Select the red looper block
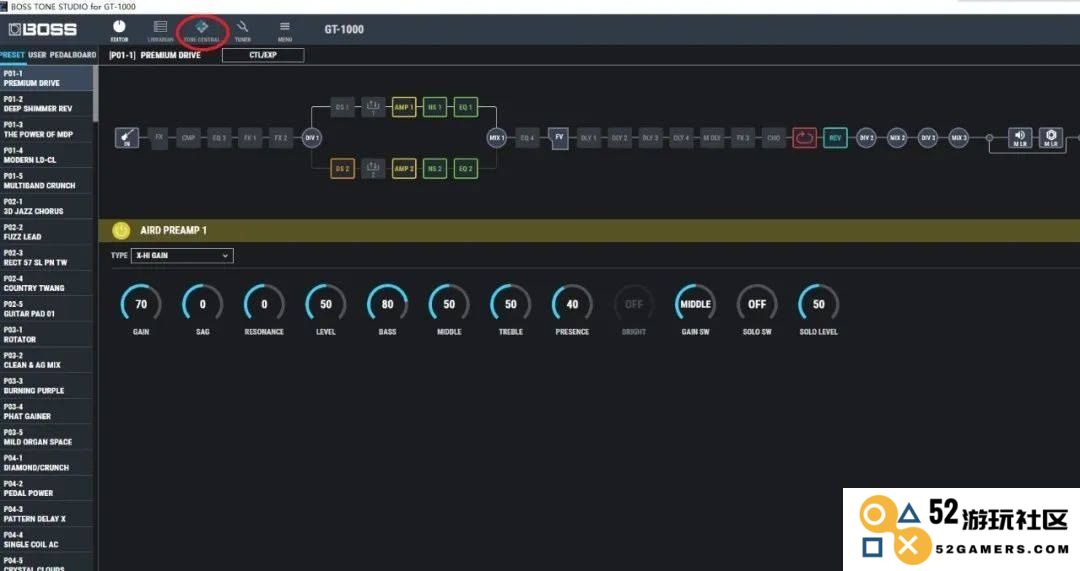 tap(804, 138)
